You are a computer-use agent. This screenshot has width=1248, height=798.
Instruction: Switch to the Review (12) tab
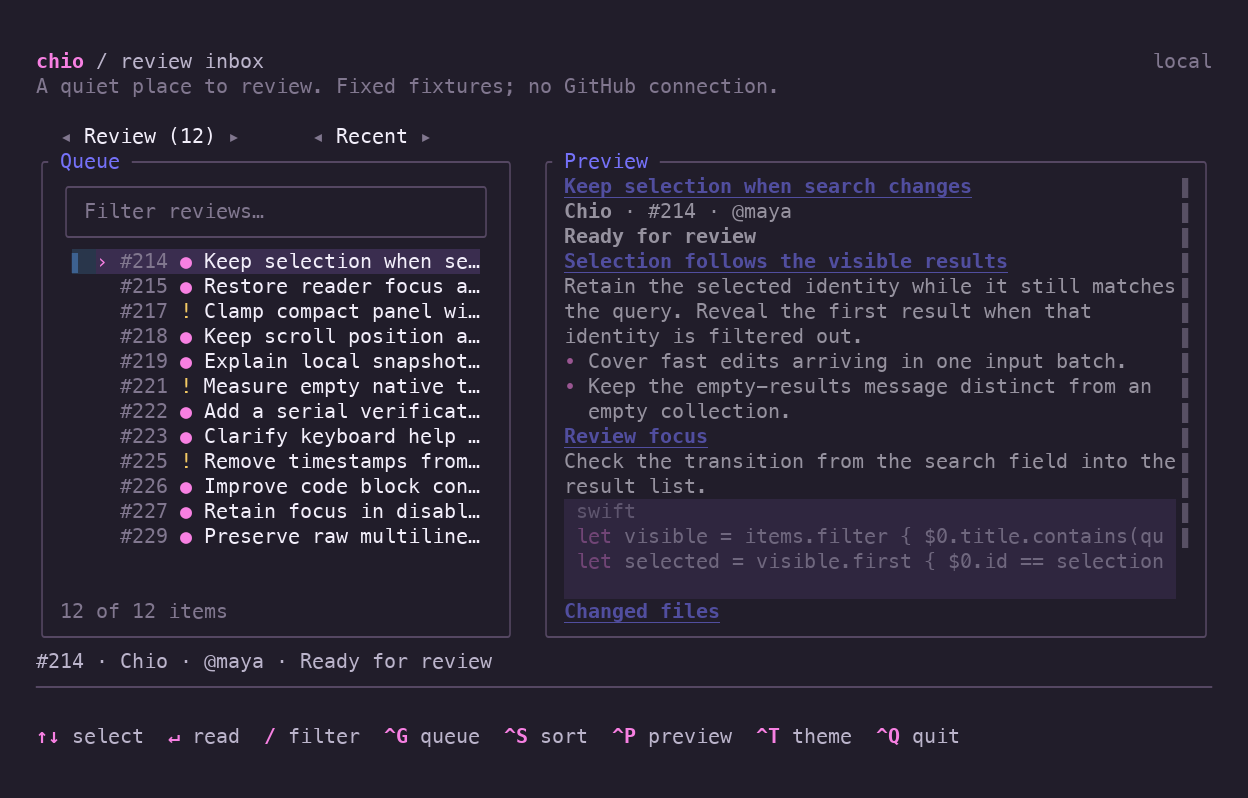[x=150, y=137]
